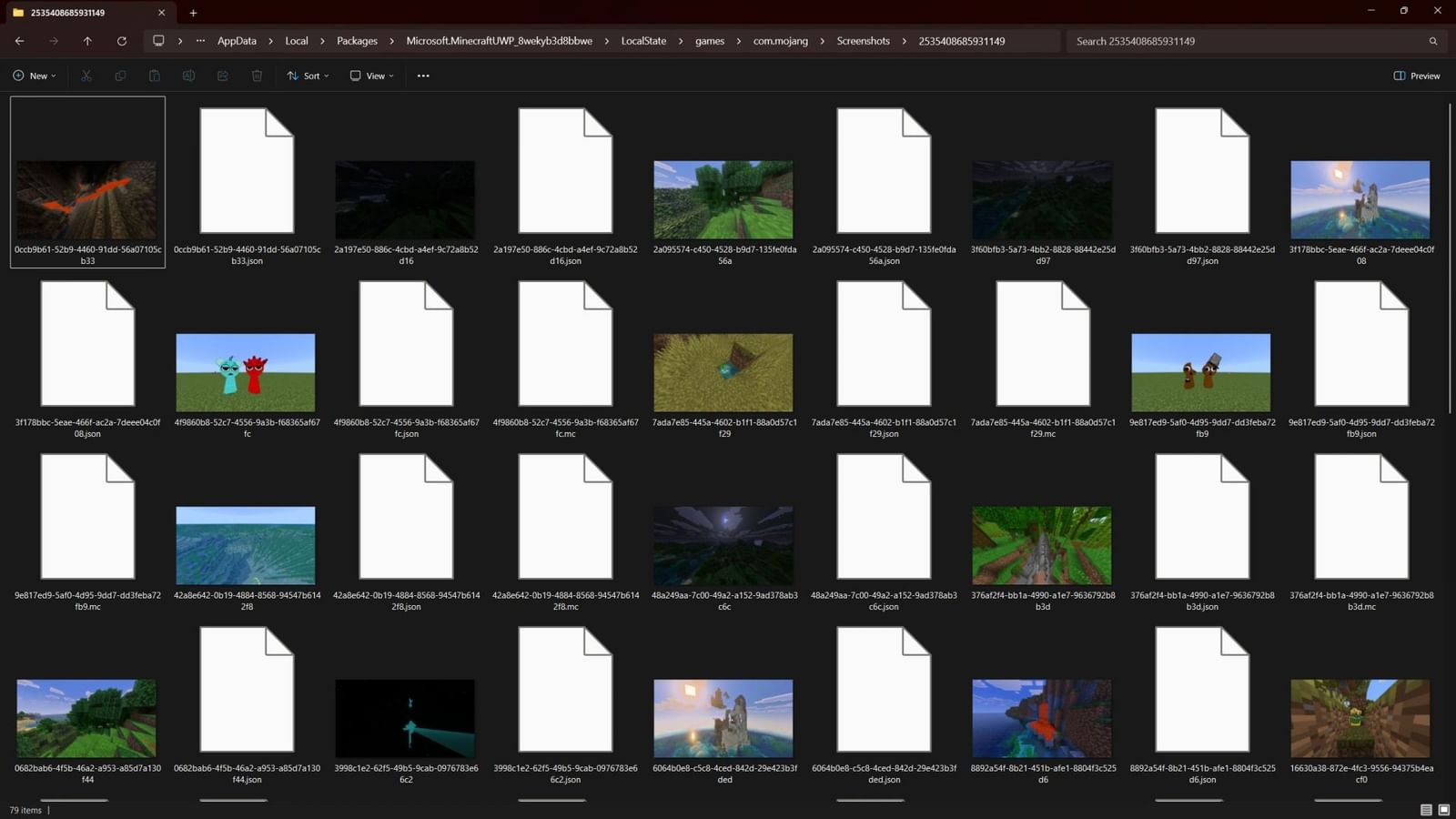Screen dimensions: 1456x819
Task: Enable large thumbnails via status bar
Action: pyautogui.click(x=1445, y=809)
